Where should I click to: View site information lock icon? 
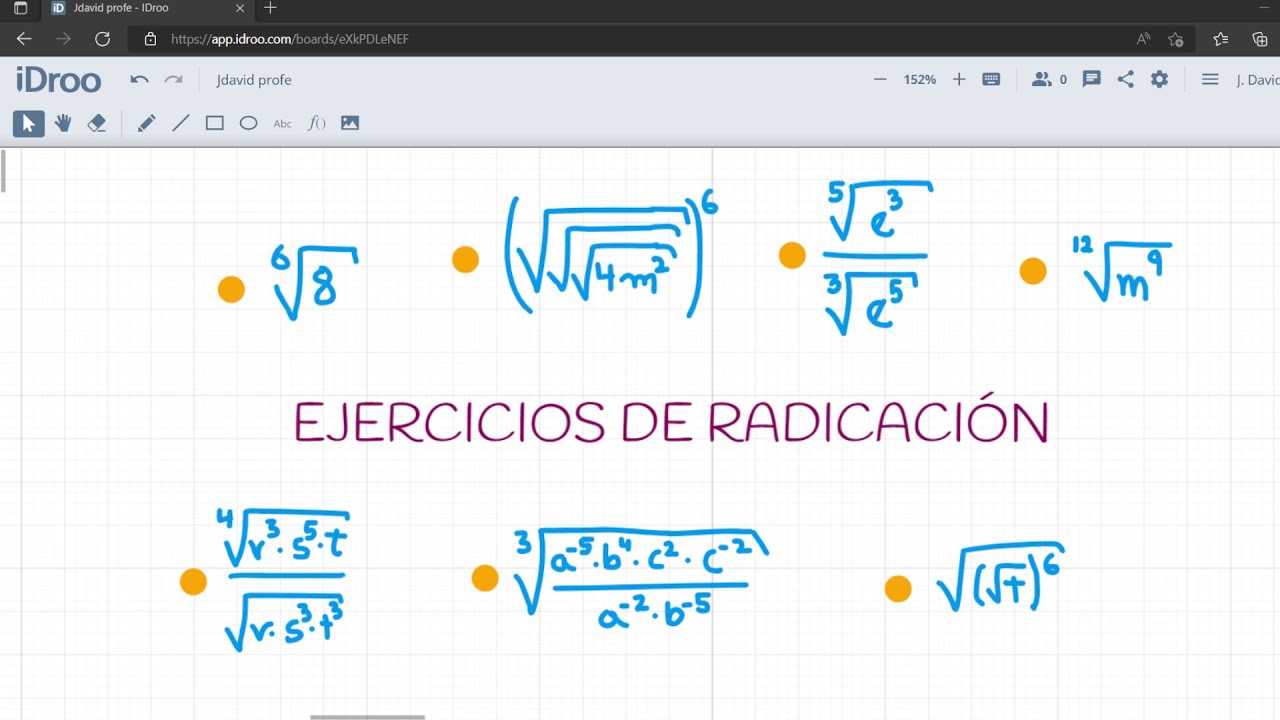point(151,39)
